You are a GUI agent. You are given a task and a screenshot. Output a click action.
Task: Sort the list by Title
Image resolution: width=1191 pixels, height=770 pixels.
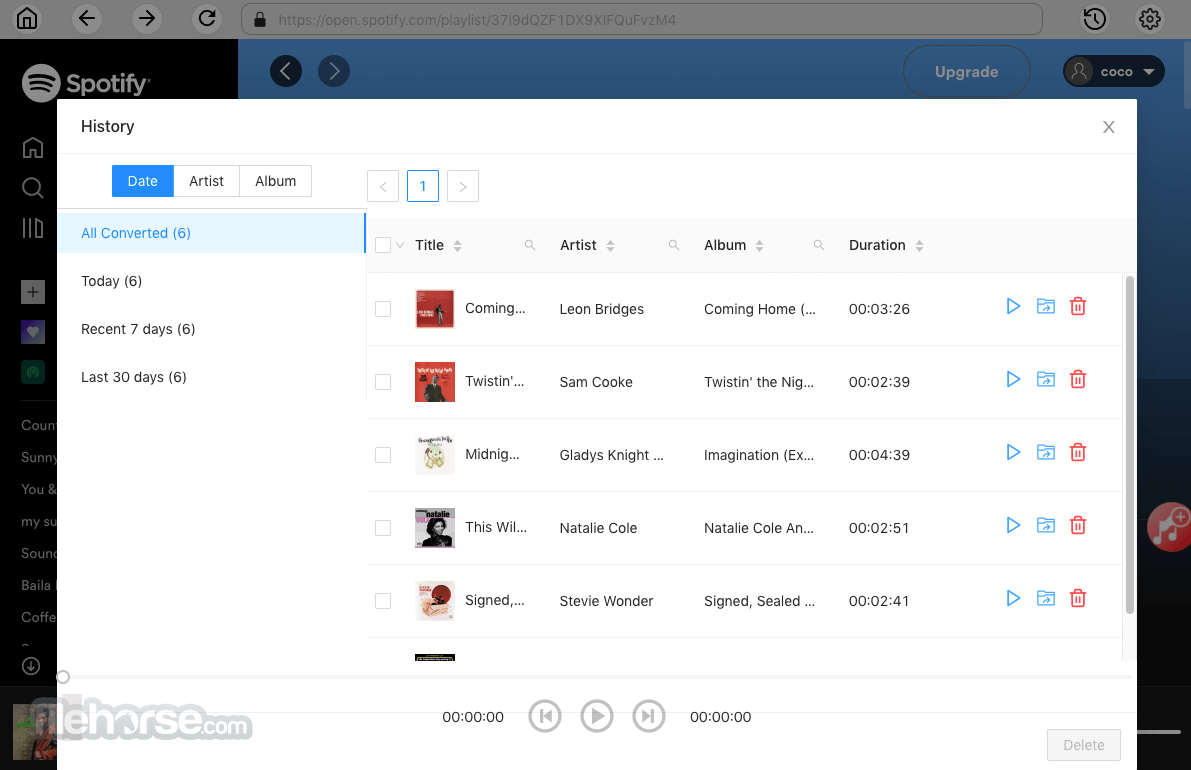click(x=457, y=245)
